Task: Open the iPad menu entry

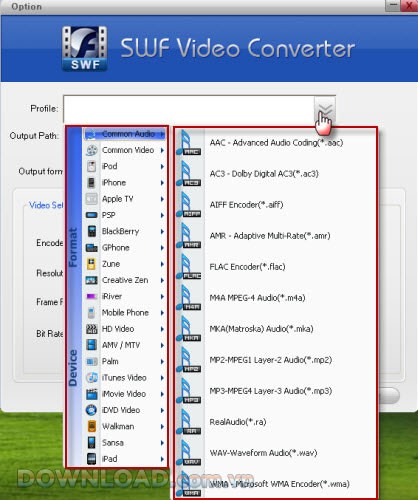Action: tap(125, 459)
